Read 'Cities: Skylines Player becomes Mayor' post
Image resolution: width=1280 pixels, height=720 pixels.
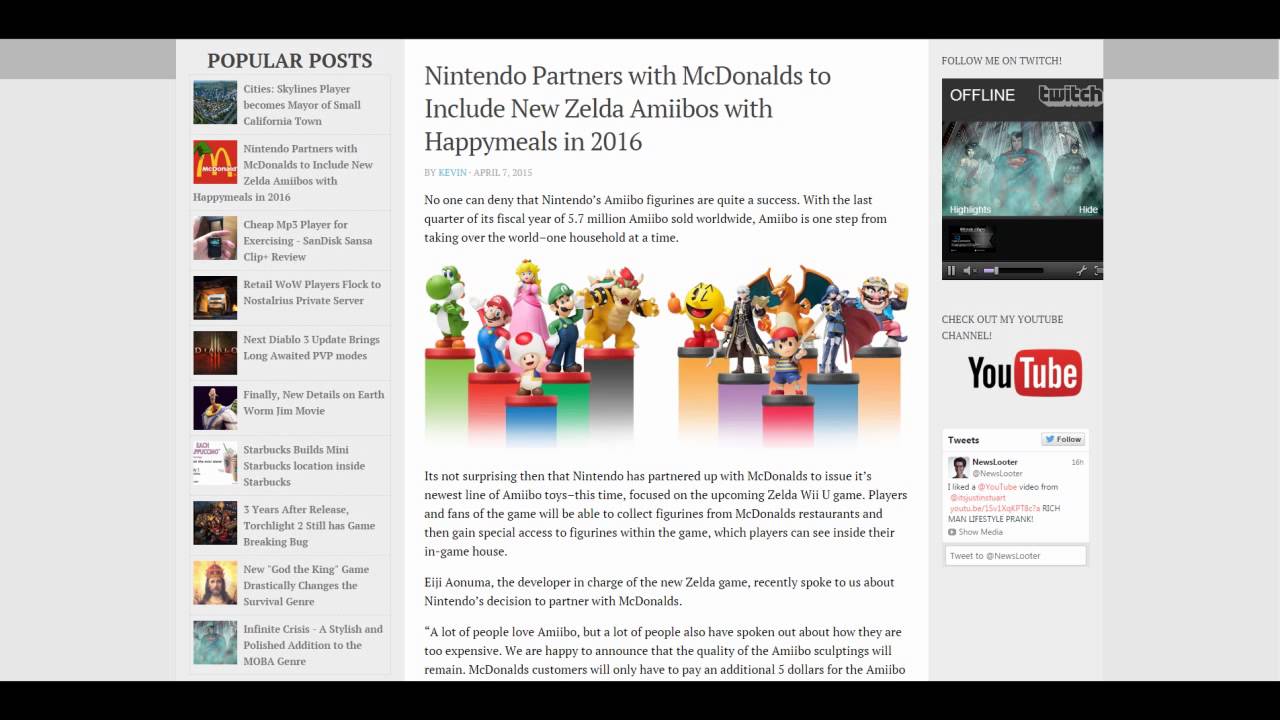click(x=302, y=105)
